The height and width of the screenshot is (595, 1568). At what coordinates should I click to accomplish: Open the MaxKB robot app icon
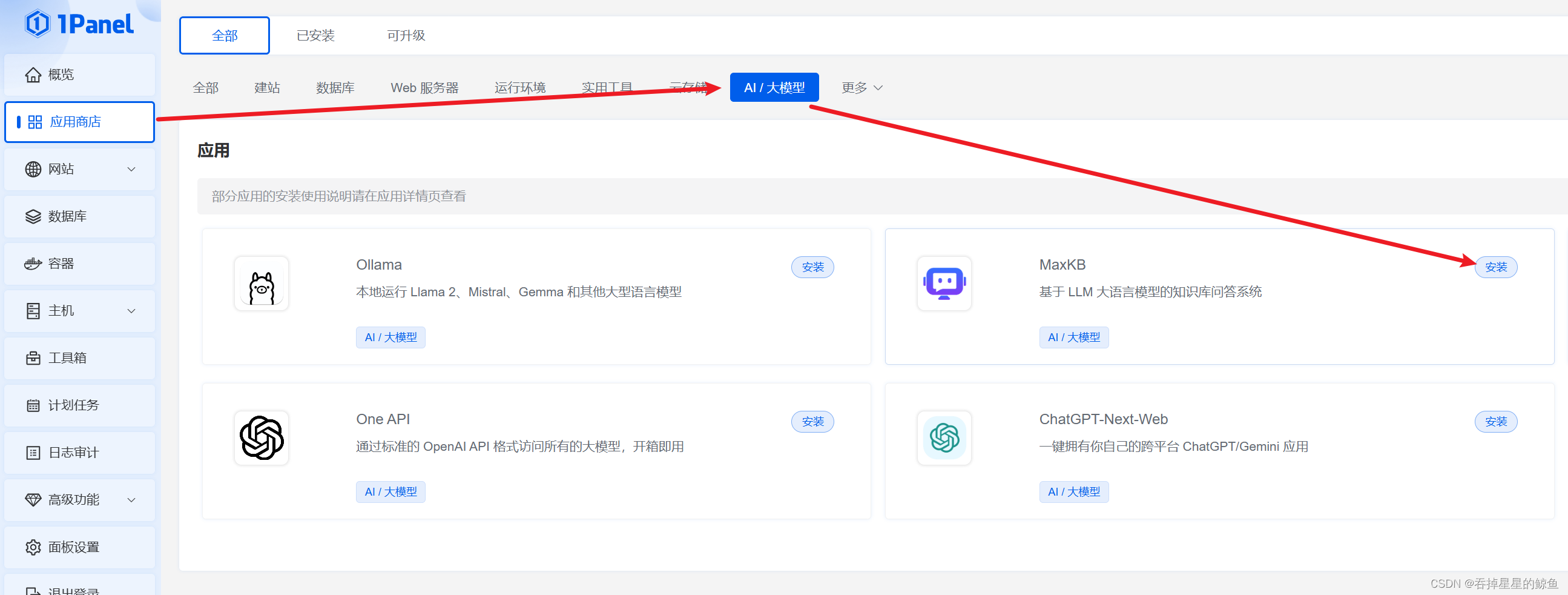tap(944, 284)
